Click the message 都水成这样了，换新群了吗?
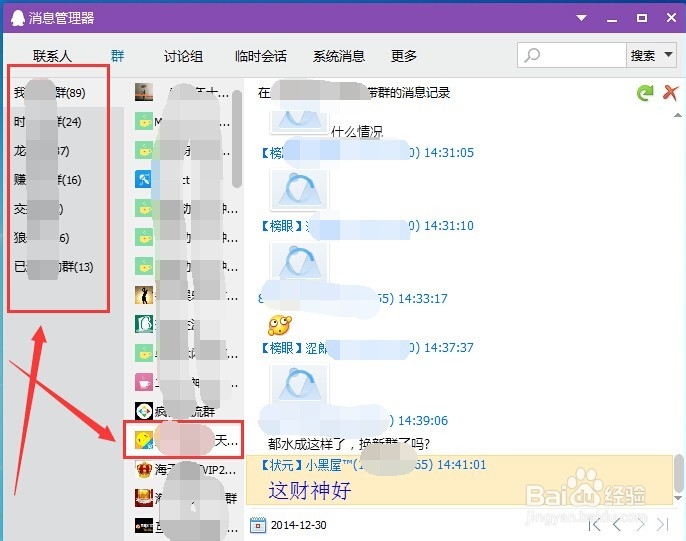 click(349, 444)
